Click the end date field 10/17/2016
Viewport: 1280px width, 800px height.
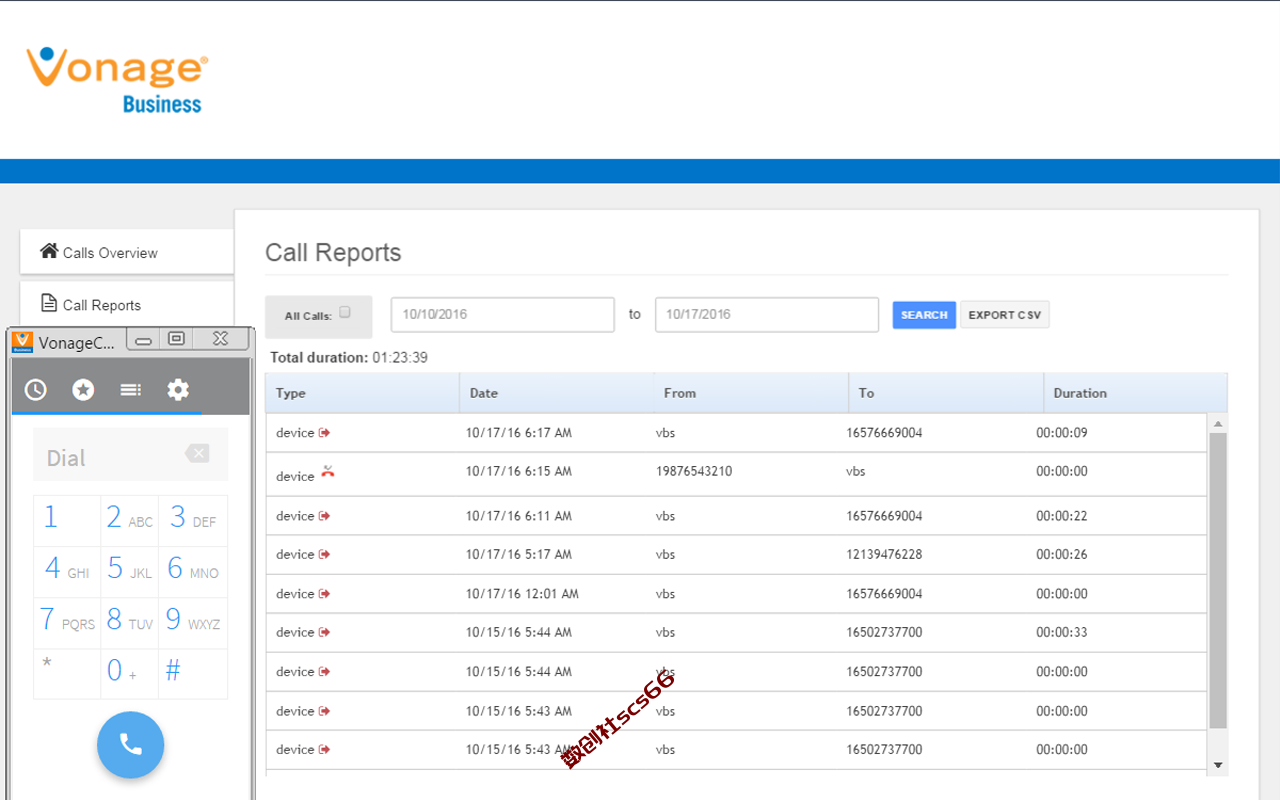(767, 315)
